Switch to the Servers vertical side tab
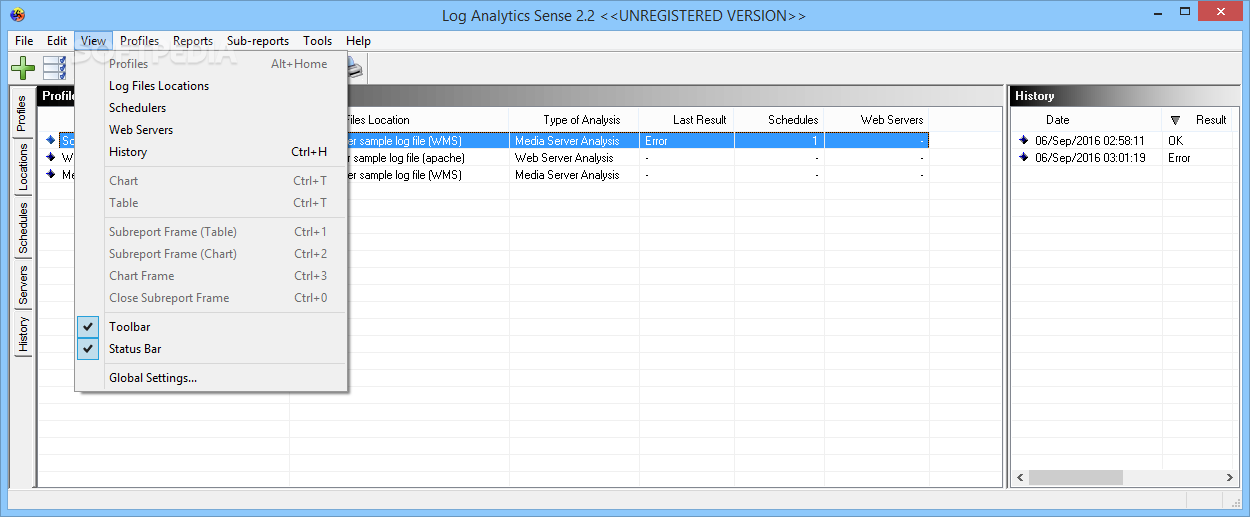 pos(23,285)
